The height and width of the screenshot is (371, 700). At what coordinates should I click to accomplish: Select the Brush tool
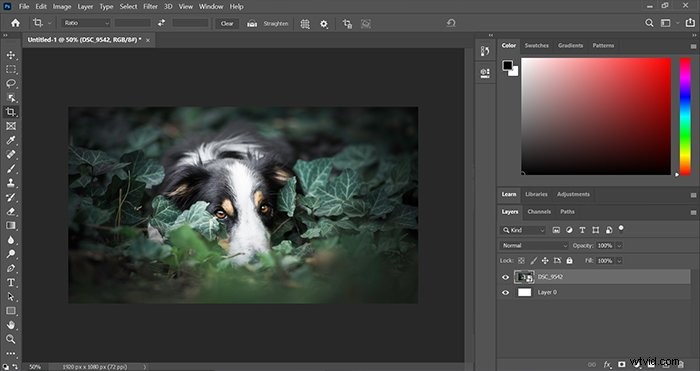click(11, 169)
